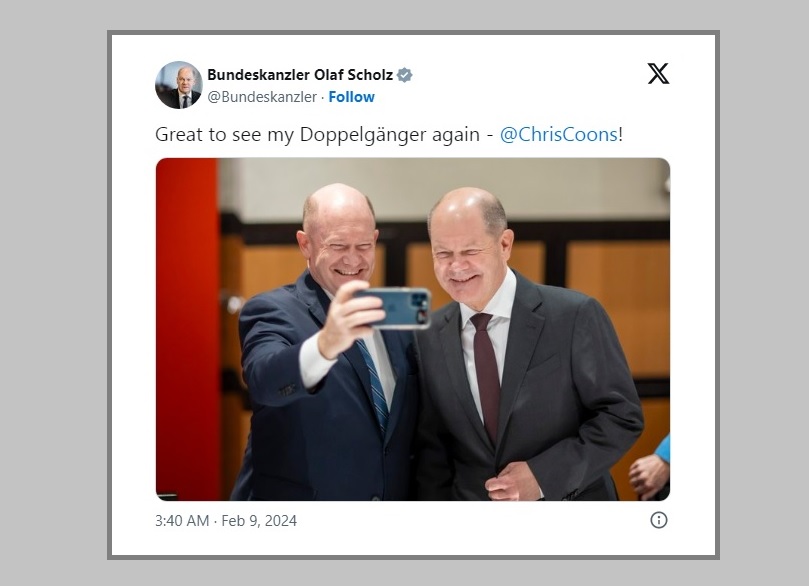Click the blue verified badge
The image size is (809, 586).
(404, 75)
